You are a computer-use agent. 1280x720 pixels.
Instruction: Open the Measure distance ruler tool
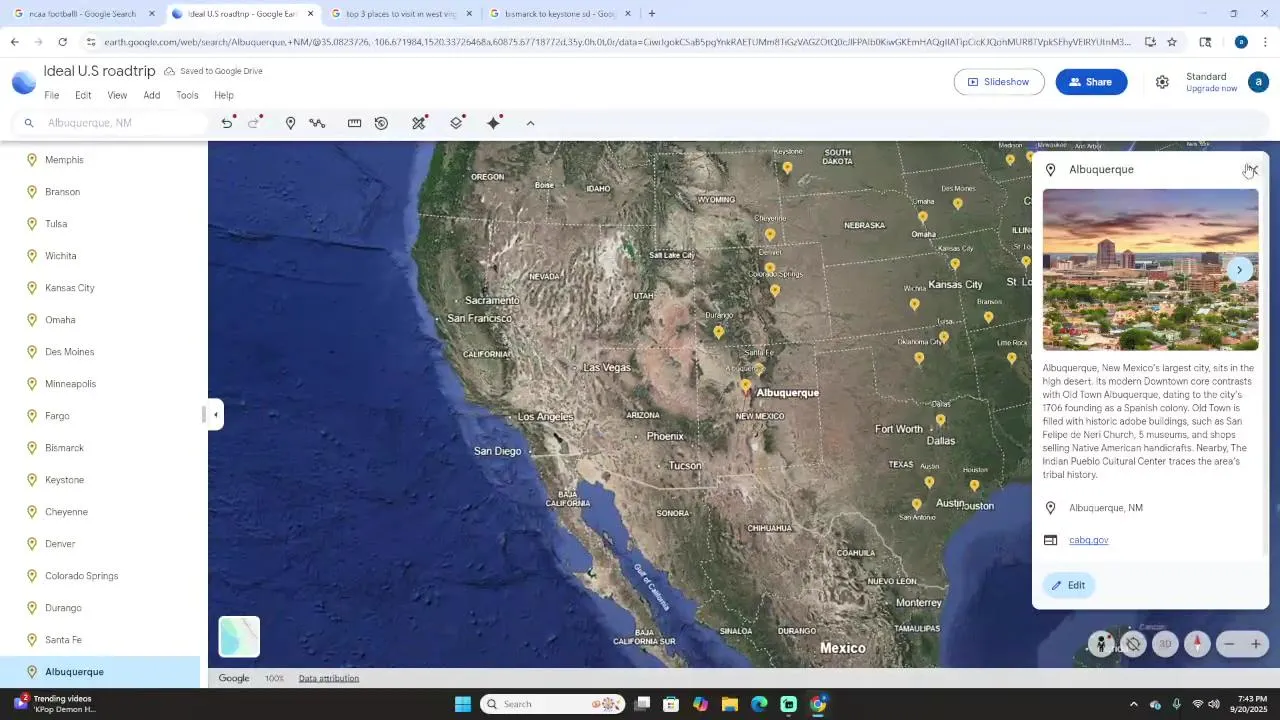354,123
